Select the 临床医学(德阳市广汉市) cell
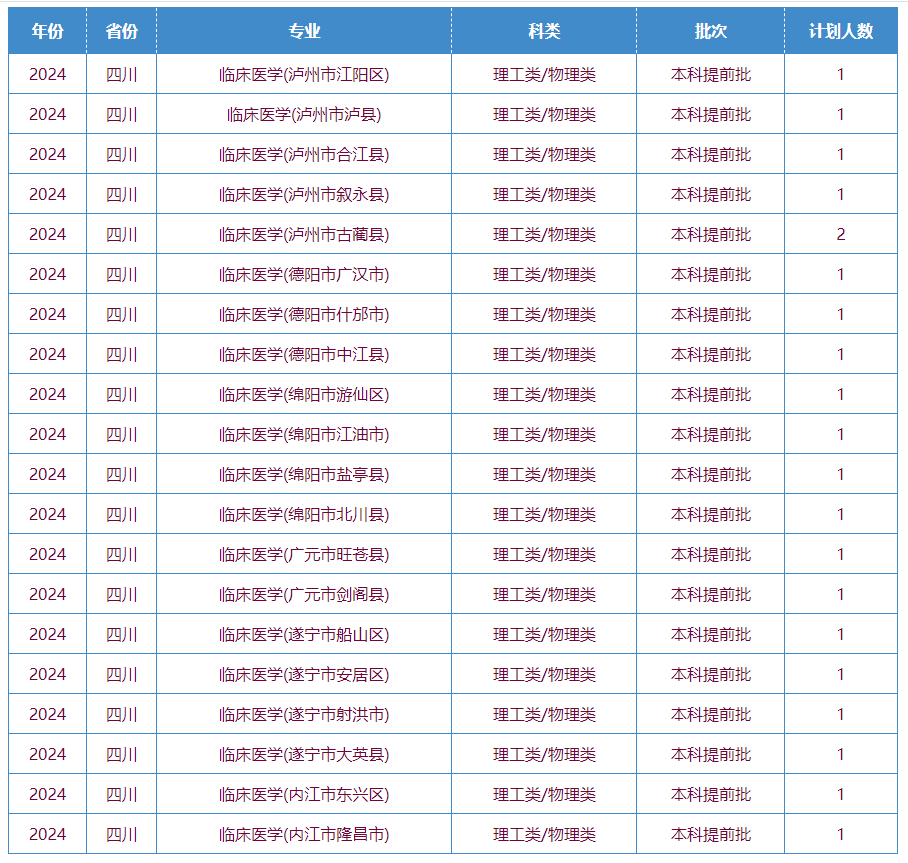 304,274
